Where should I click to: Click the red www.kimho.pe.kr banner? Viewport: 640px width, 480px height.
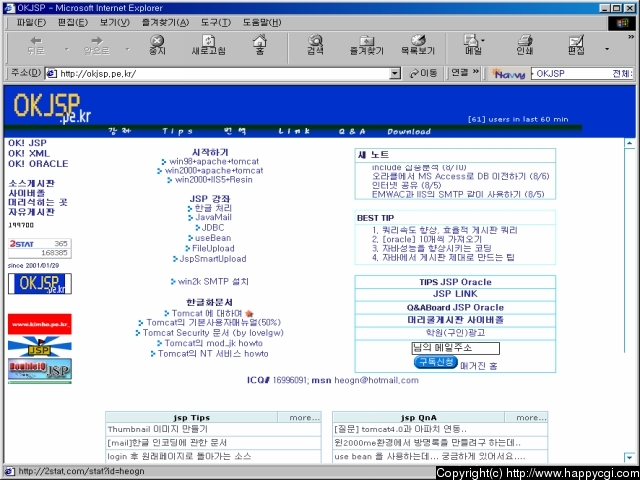40,324
